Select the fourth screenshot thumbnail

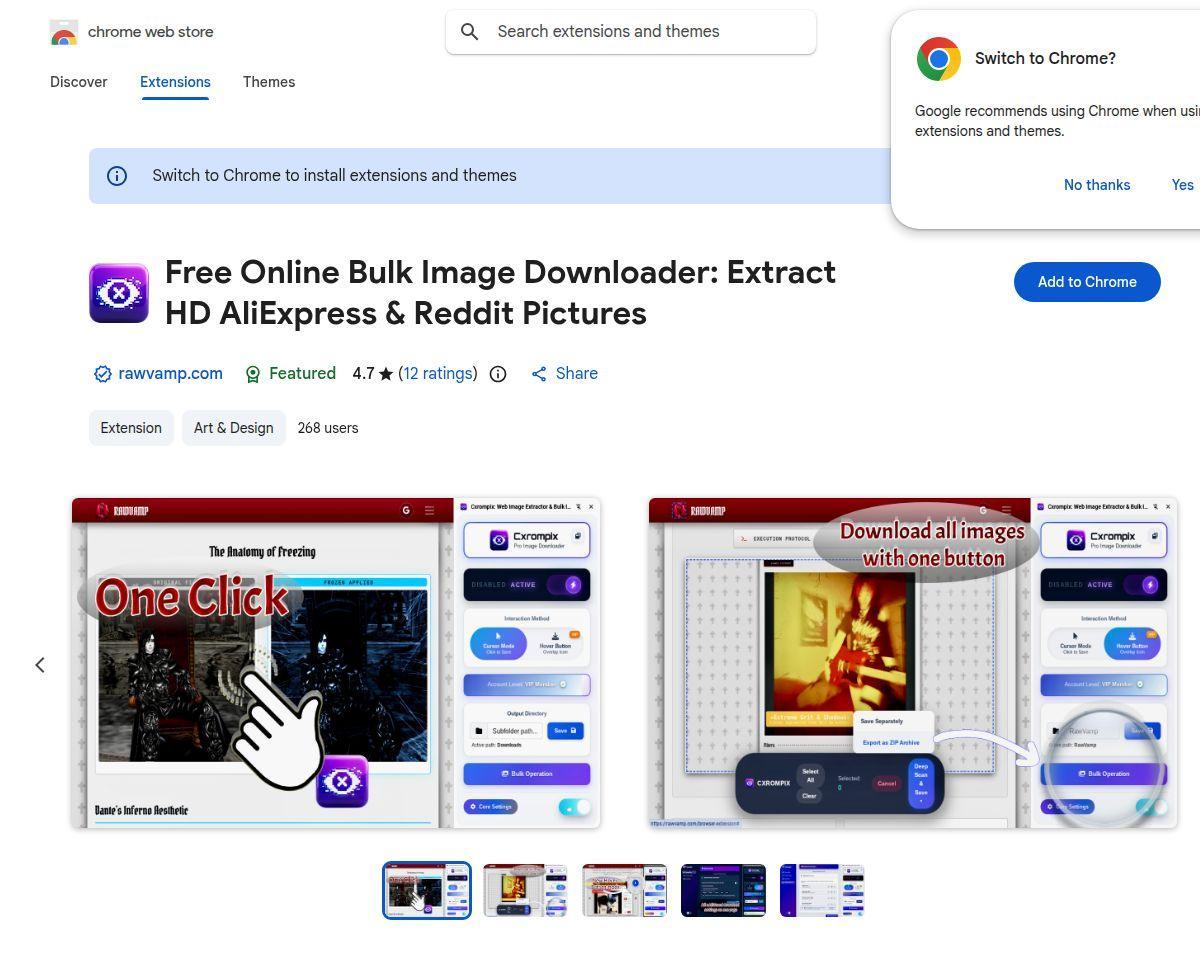(723, 890)
